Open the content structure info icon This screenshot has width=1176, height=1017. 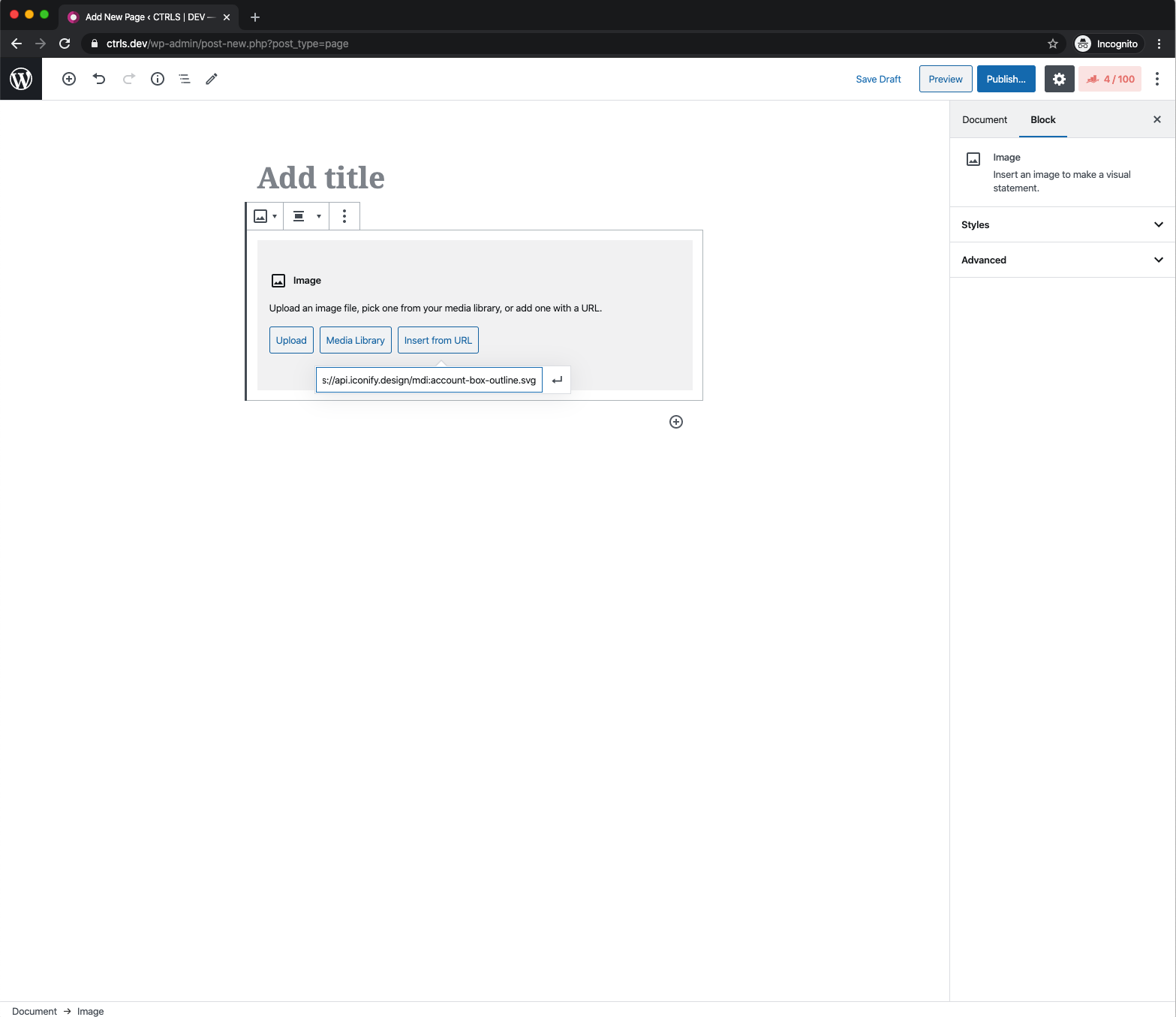click(x=158, y=79)
